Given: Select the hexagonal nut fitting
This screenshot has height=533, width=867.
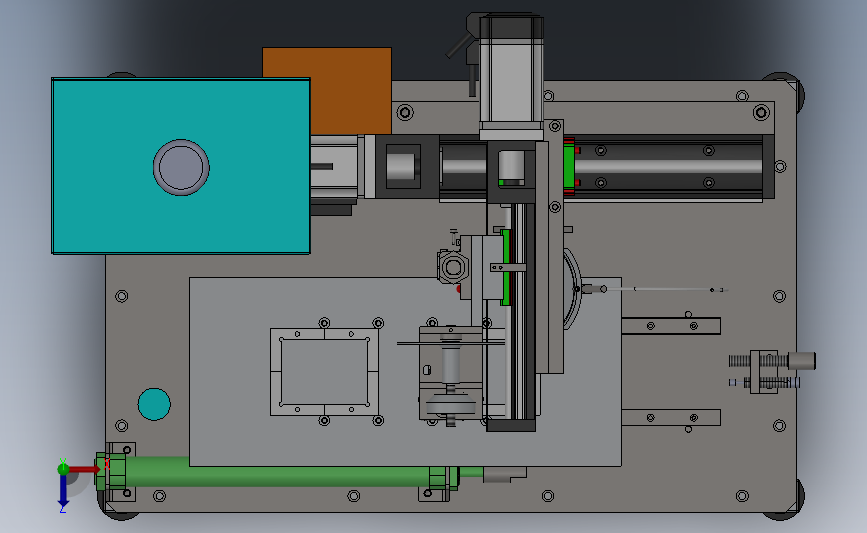Looking at the screenshot, I should point(453,267).
